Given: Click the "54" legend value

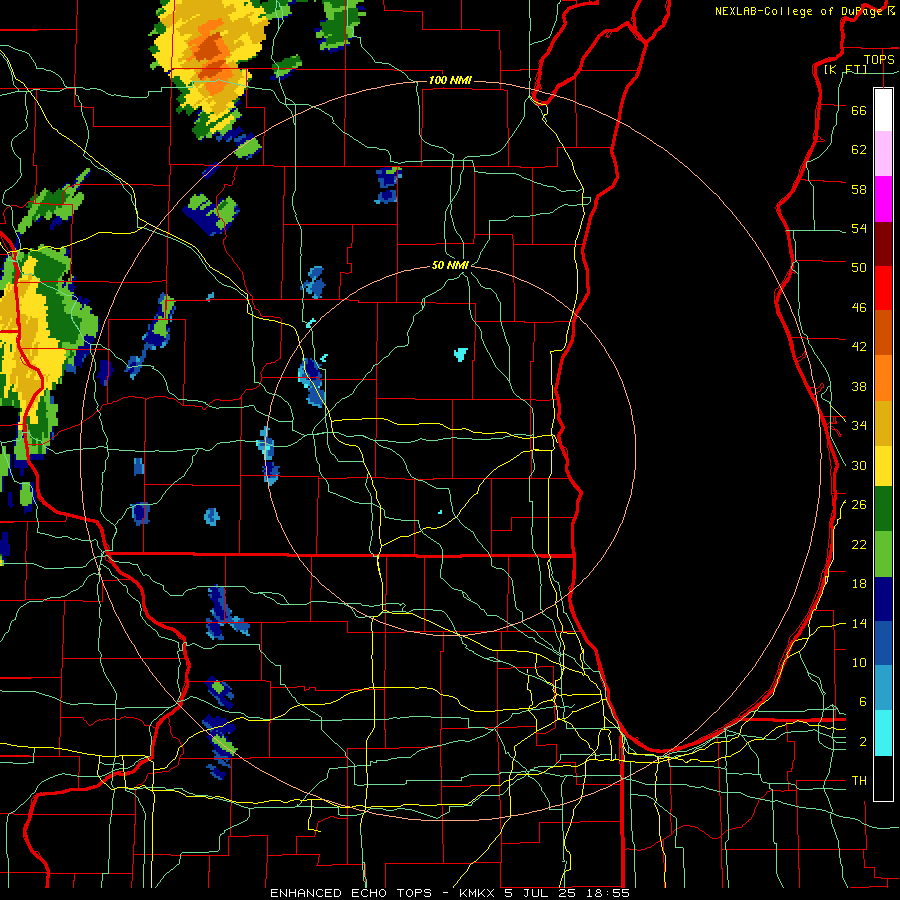Looking at the screenshot, I should [859, 228].
